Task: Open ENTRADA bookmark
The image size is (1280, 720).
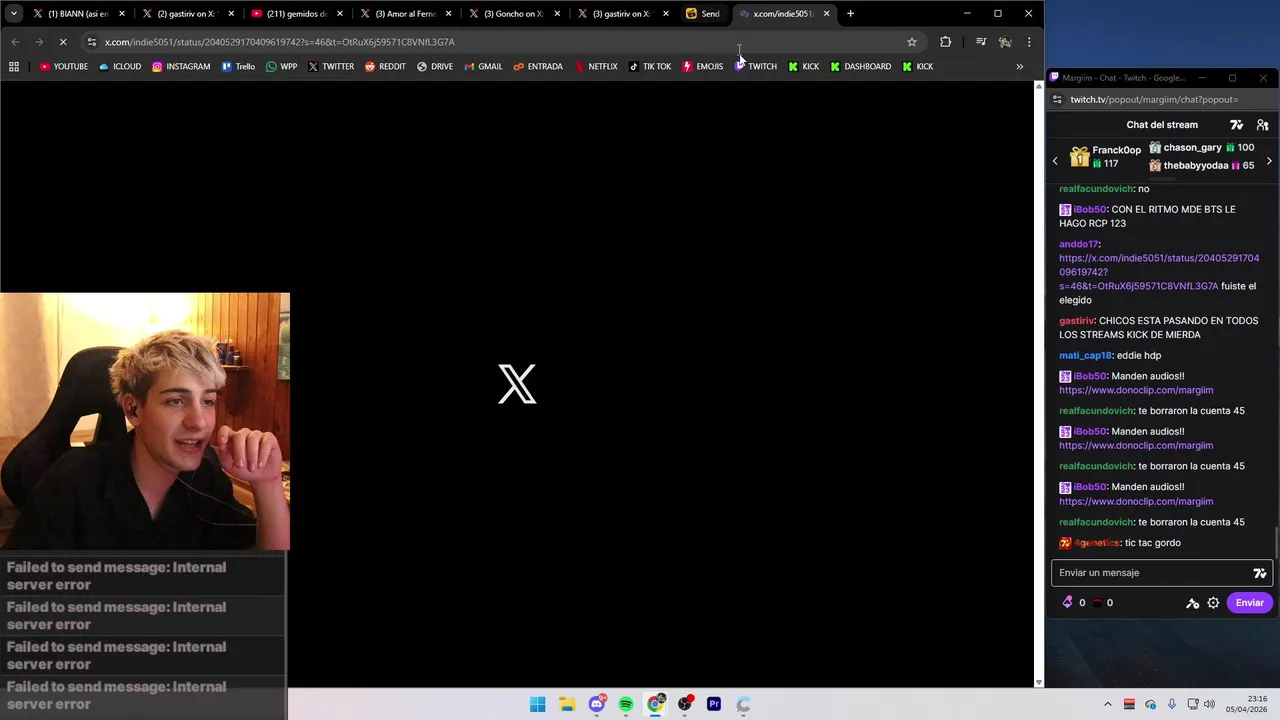Action: [538, 67]
